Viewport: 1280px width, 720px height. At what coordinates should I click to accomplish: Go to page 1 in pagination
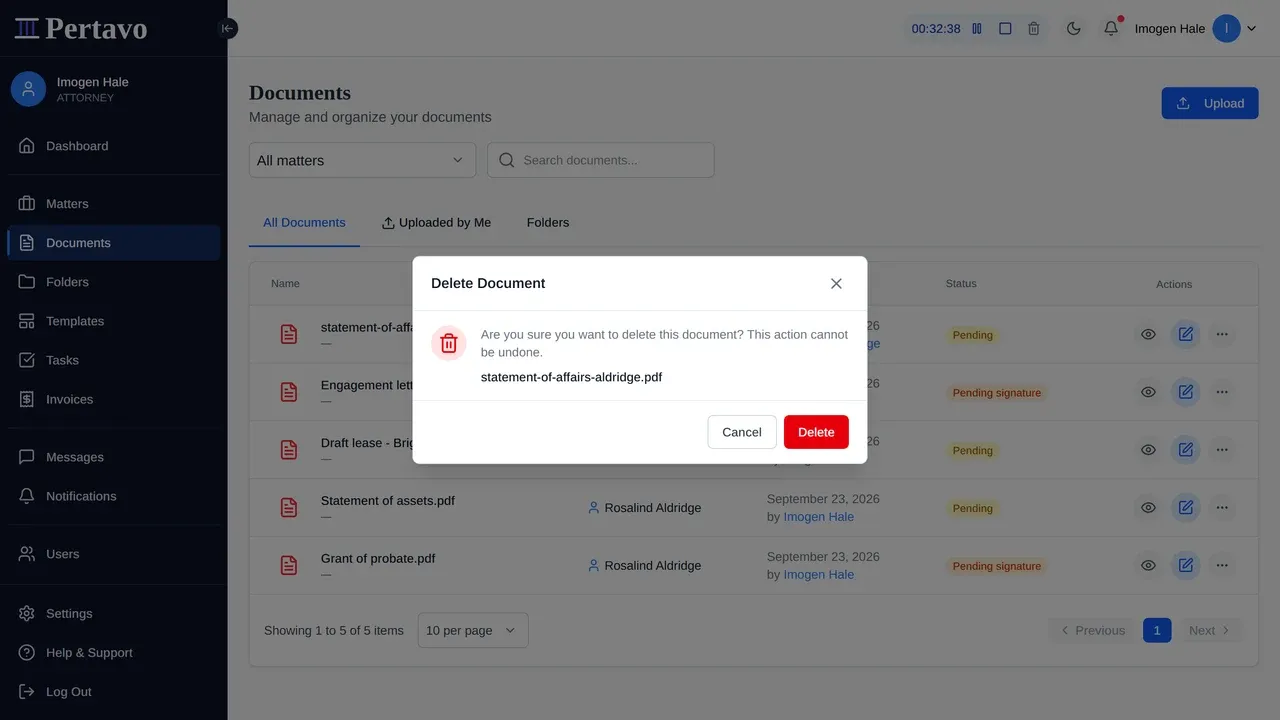[x=1157, y=630]
